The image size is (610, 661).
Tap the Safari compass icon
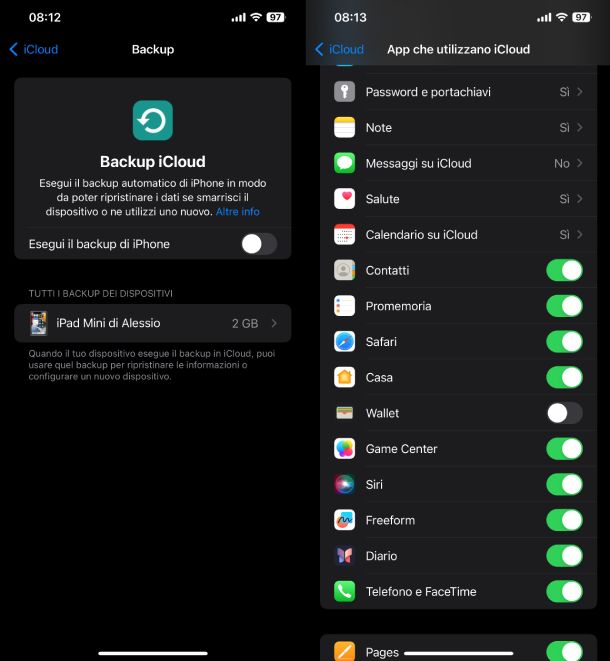[x=344, y=341]
